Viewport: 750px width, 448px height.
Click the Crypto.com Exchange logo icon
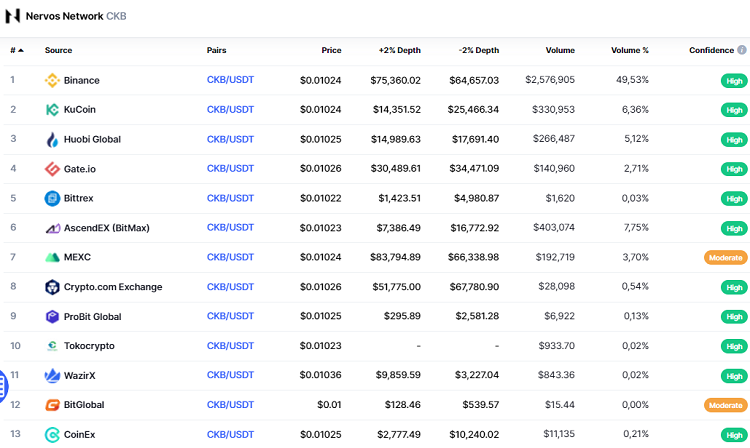click(53, 287)
